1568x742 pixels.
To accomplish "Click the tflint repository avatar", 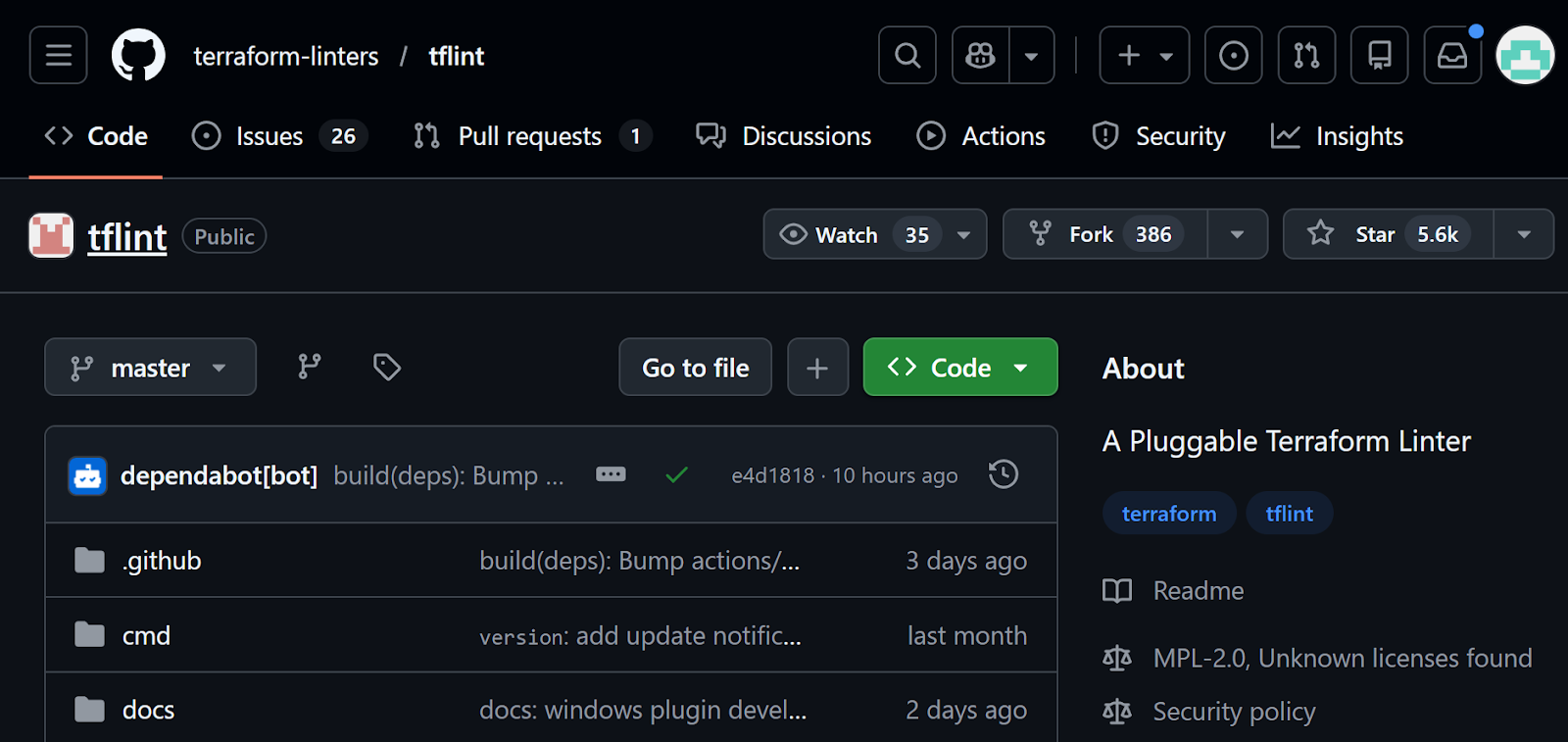I will (x=51, y=236).
